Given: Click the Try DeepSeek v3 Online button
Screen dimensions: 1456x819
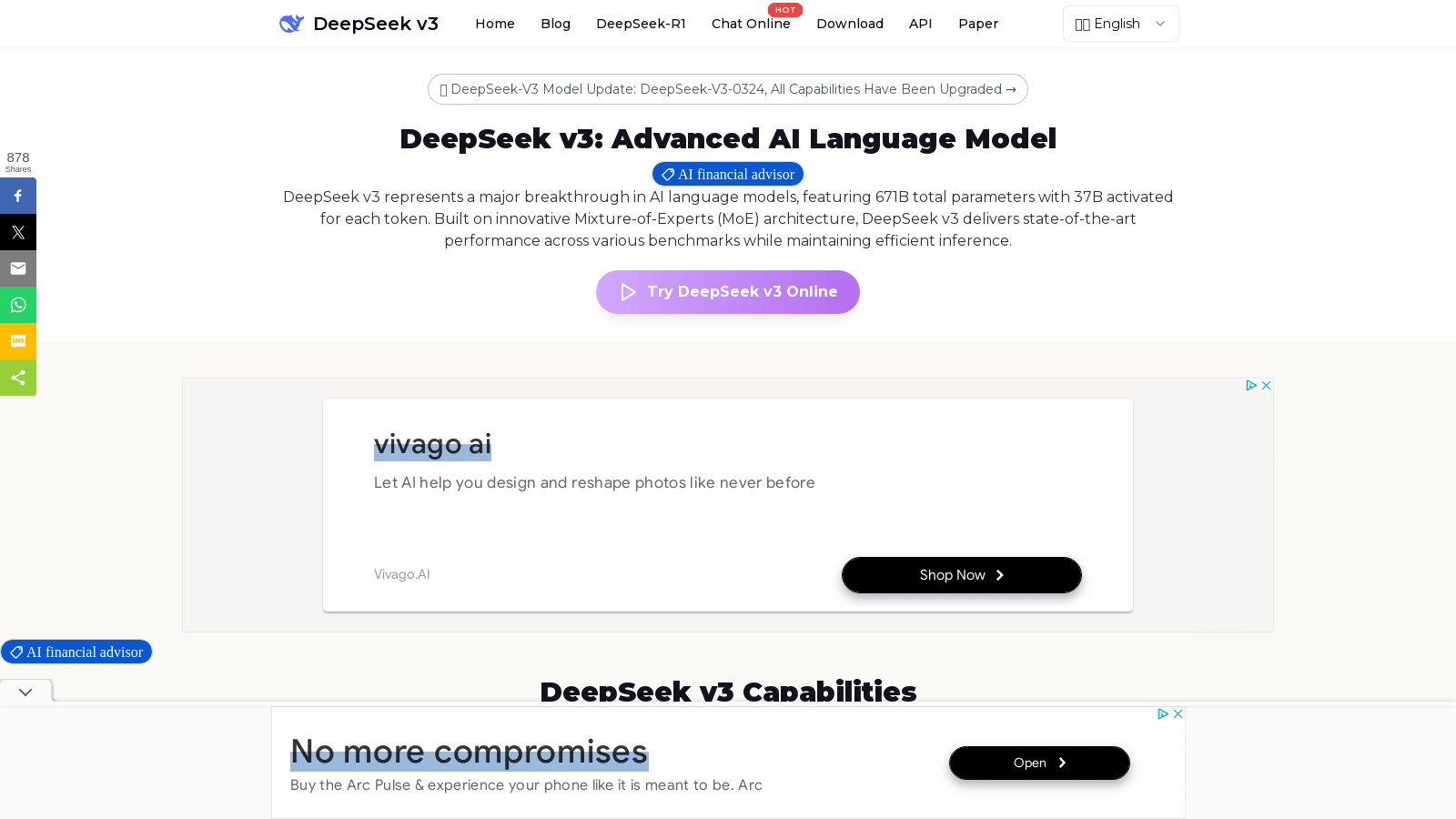Looking at the screenshot, I should coord(728,292).
